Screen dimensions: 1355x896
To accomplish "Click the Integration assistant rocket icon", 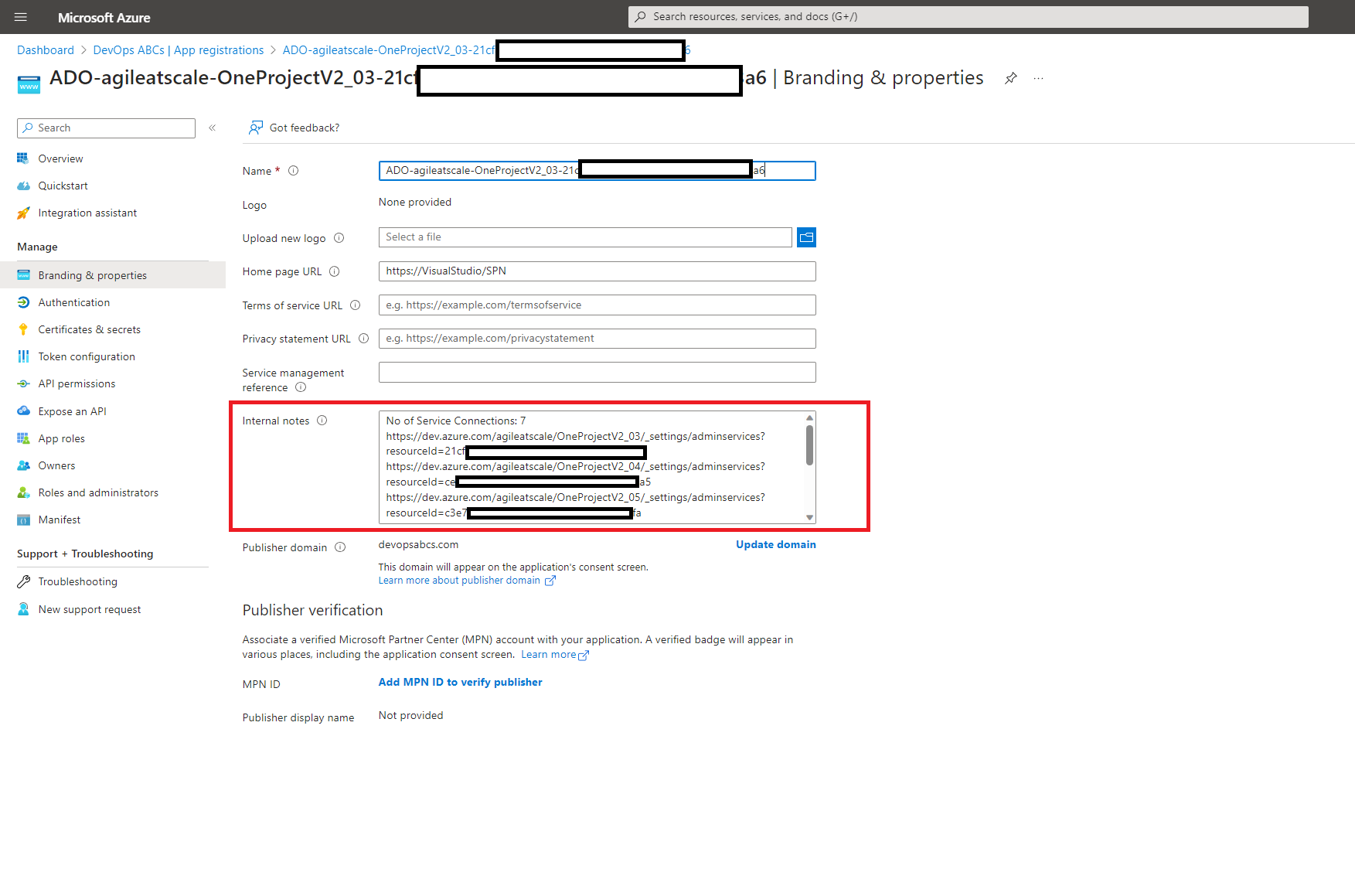I will pyautogui.click(x=23, y=213).
